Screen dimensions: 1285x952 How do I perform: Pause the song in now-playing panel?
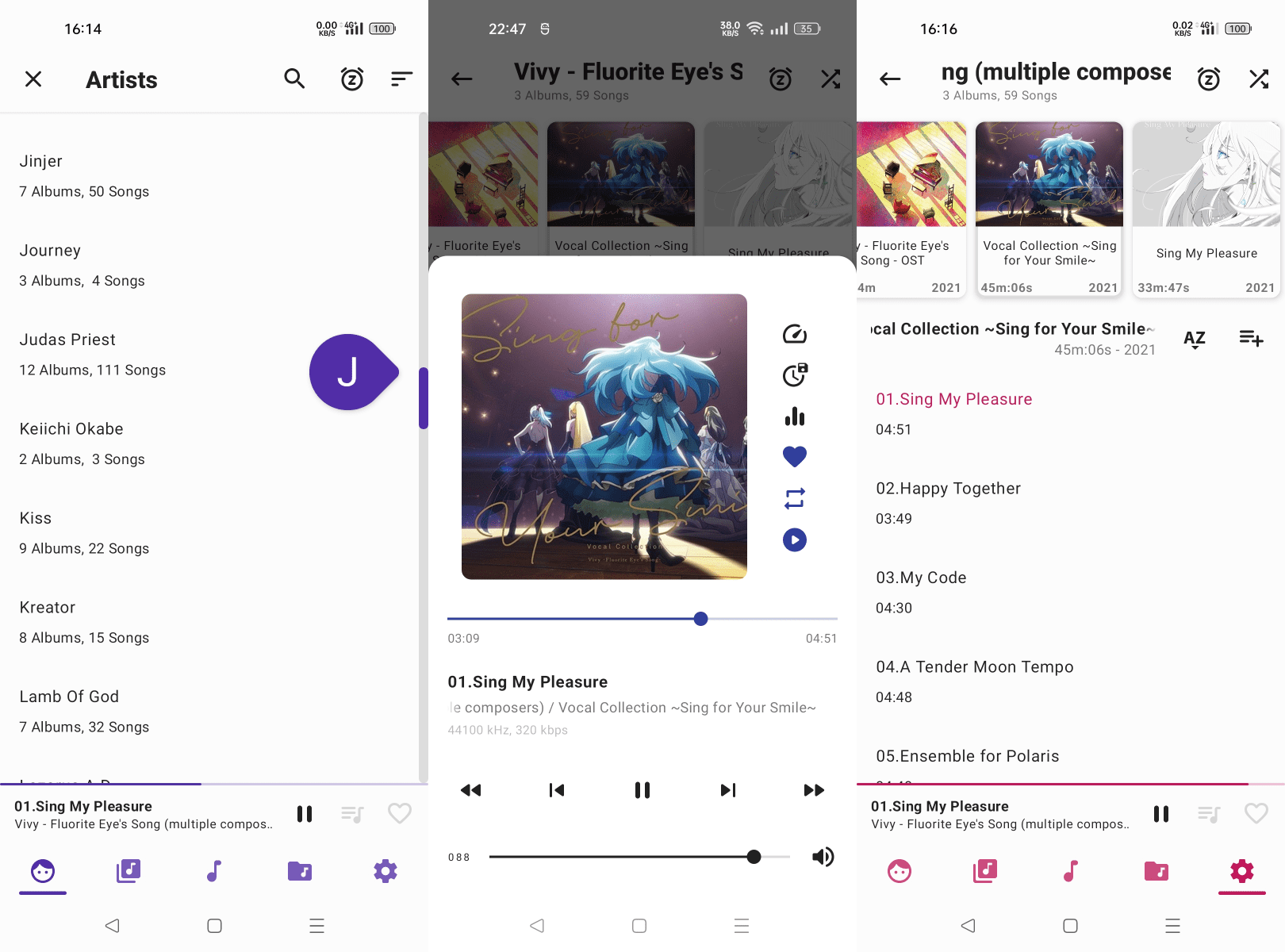[x=642, y=790]
